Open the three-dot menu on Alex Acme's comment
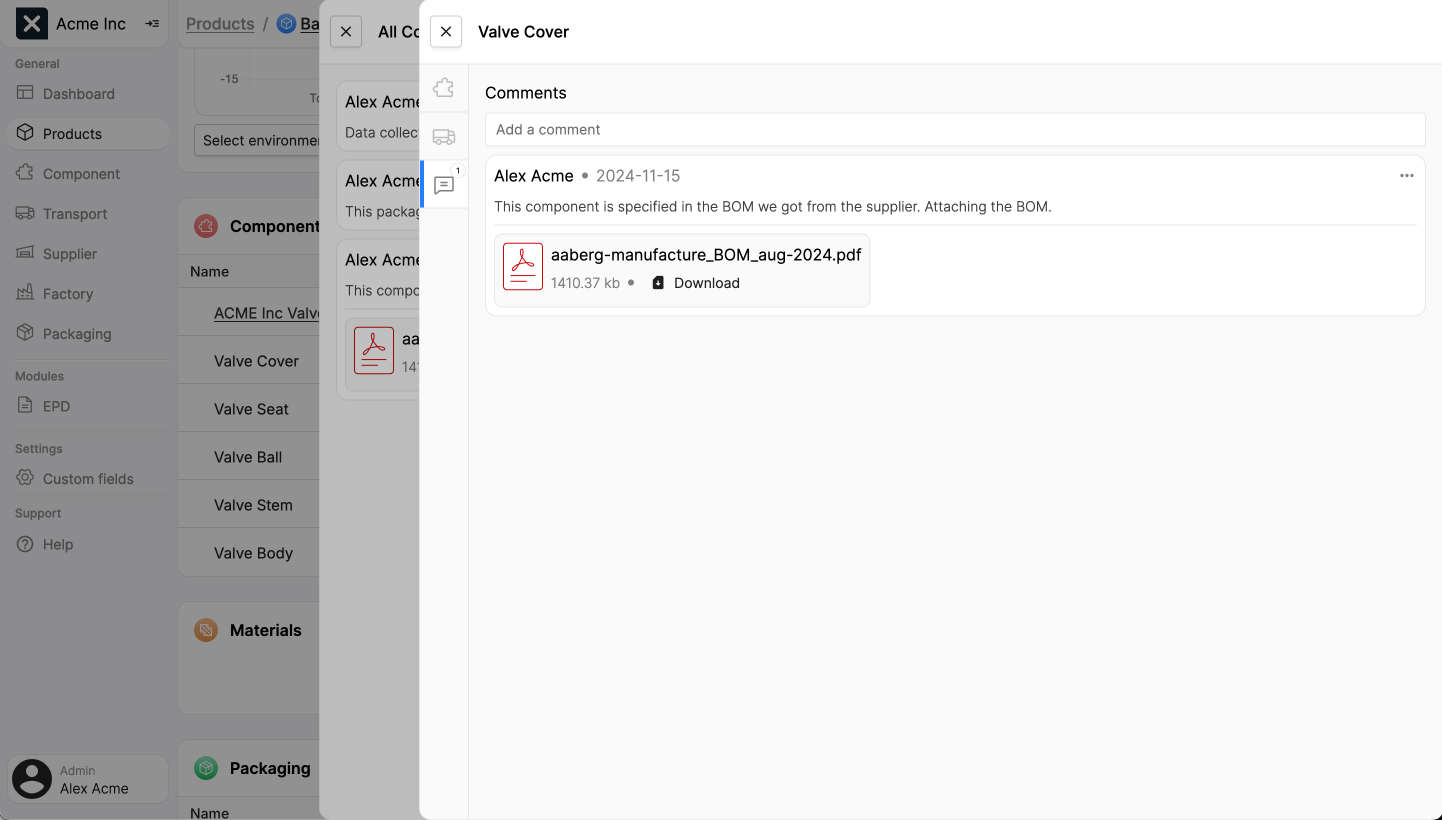Image resolution: width=1442 pixels, height=820 pixels. (x=1406, y=176)
